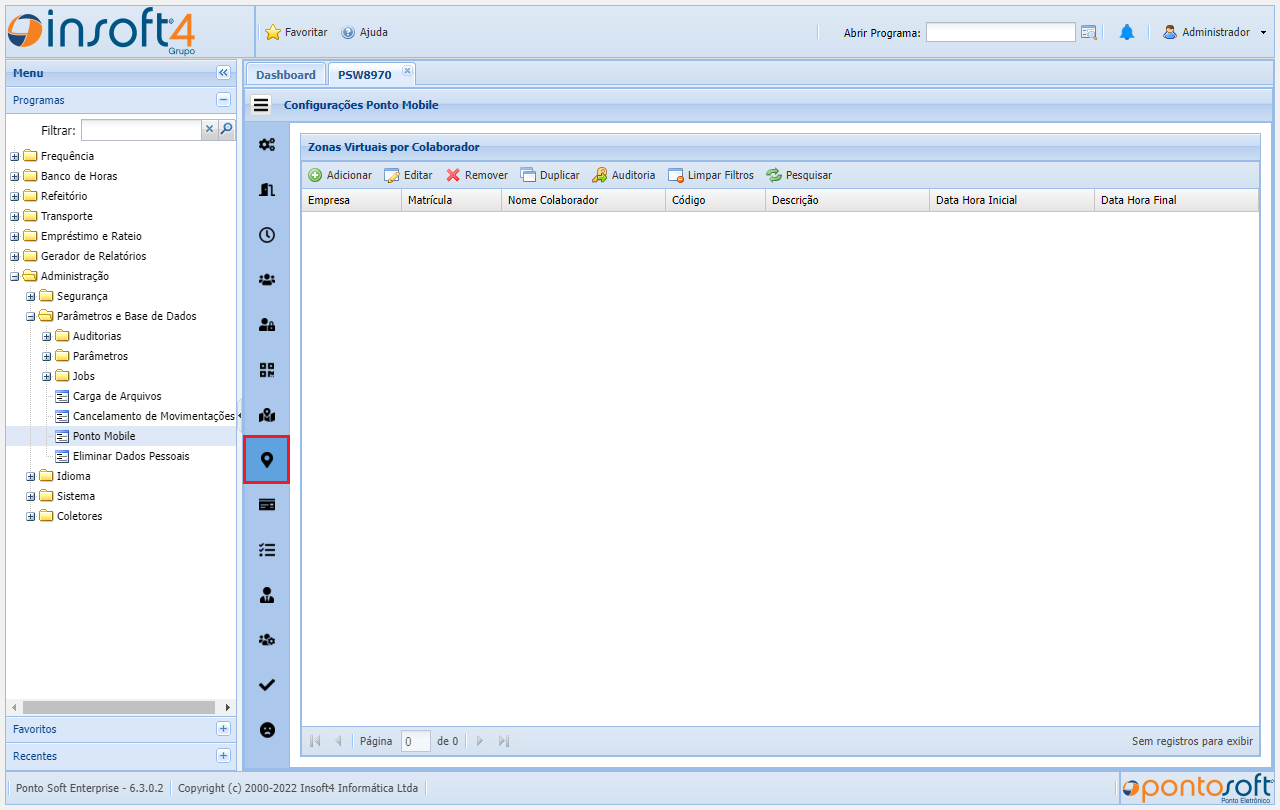Click the sad face icon in sidebar

click(266, 730)
